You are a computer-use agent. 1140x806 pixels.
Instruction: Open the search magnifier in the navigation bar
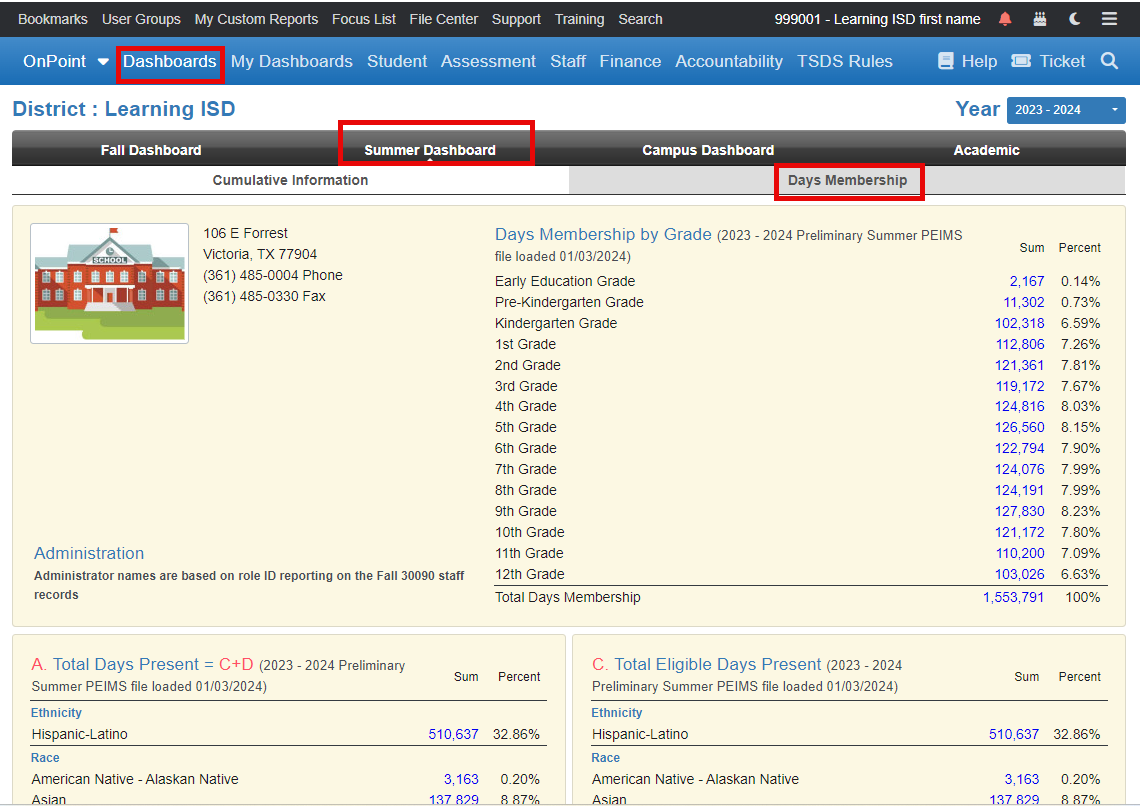coord(1109,61)
